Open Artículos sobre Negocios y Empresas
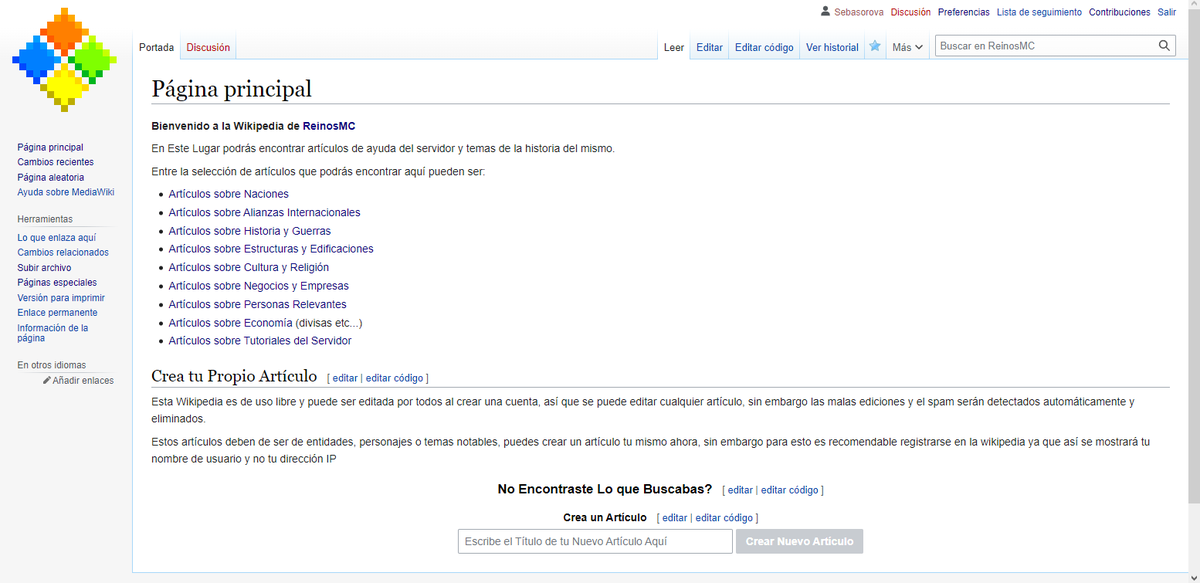1200x583 pixels. click(x=258, y=286)
